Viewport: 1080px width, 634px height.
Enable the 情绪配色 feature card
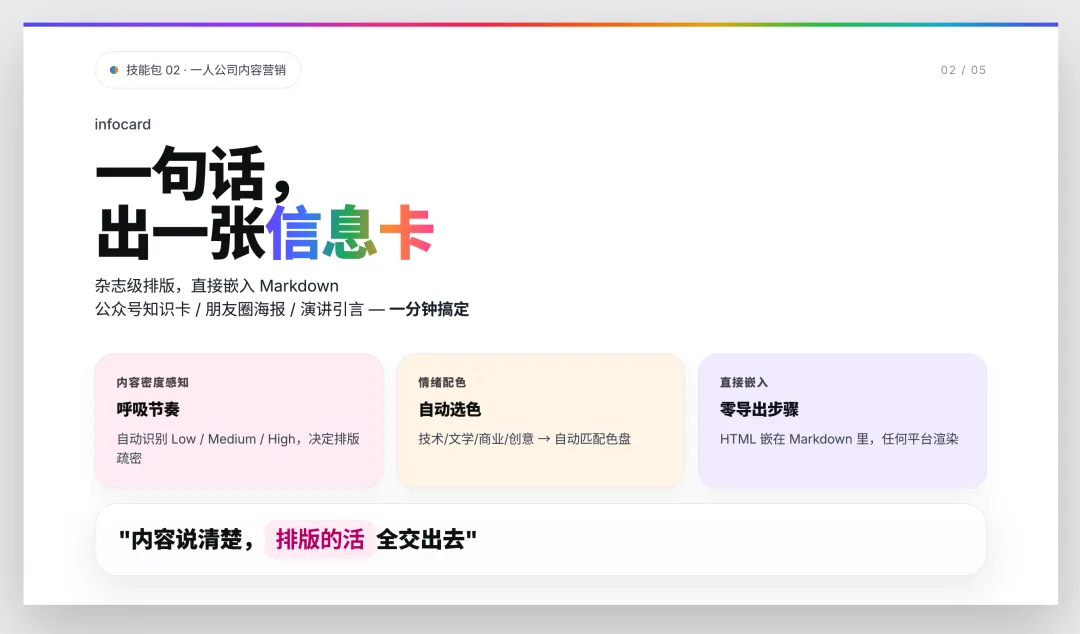pyautogui.click(x=540, y=420)
